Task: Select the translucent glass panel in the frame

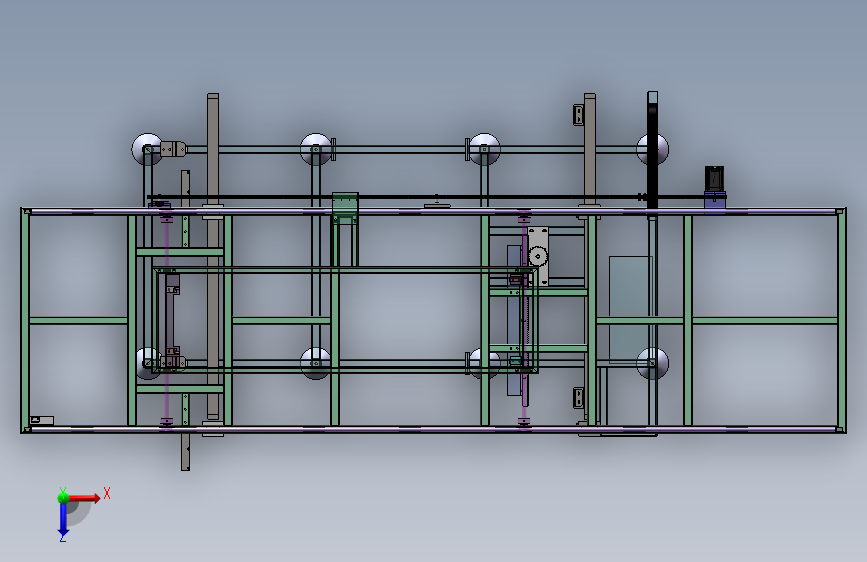Action: point(630,309)
